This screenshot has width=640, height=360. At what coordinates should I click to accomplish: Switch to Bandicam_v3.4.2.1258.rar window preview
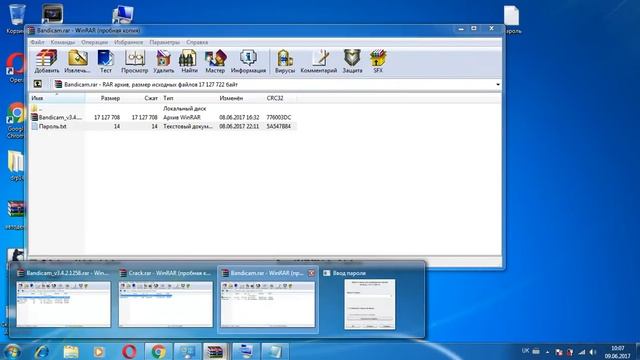click(x=63, y=299)
